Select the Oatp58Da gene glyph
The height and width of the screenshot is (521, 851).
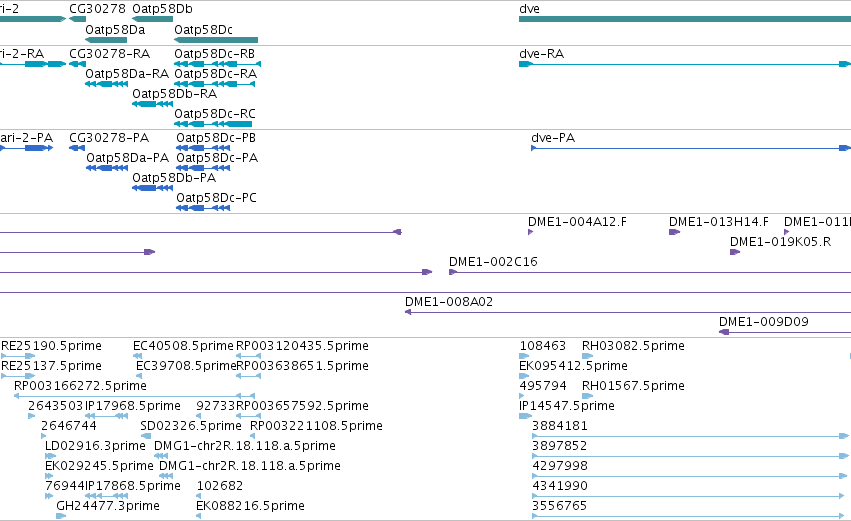(106, 40)
